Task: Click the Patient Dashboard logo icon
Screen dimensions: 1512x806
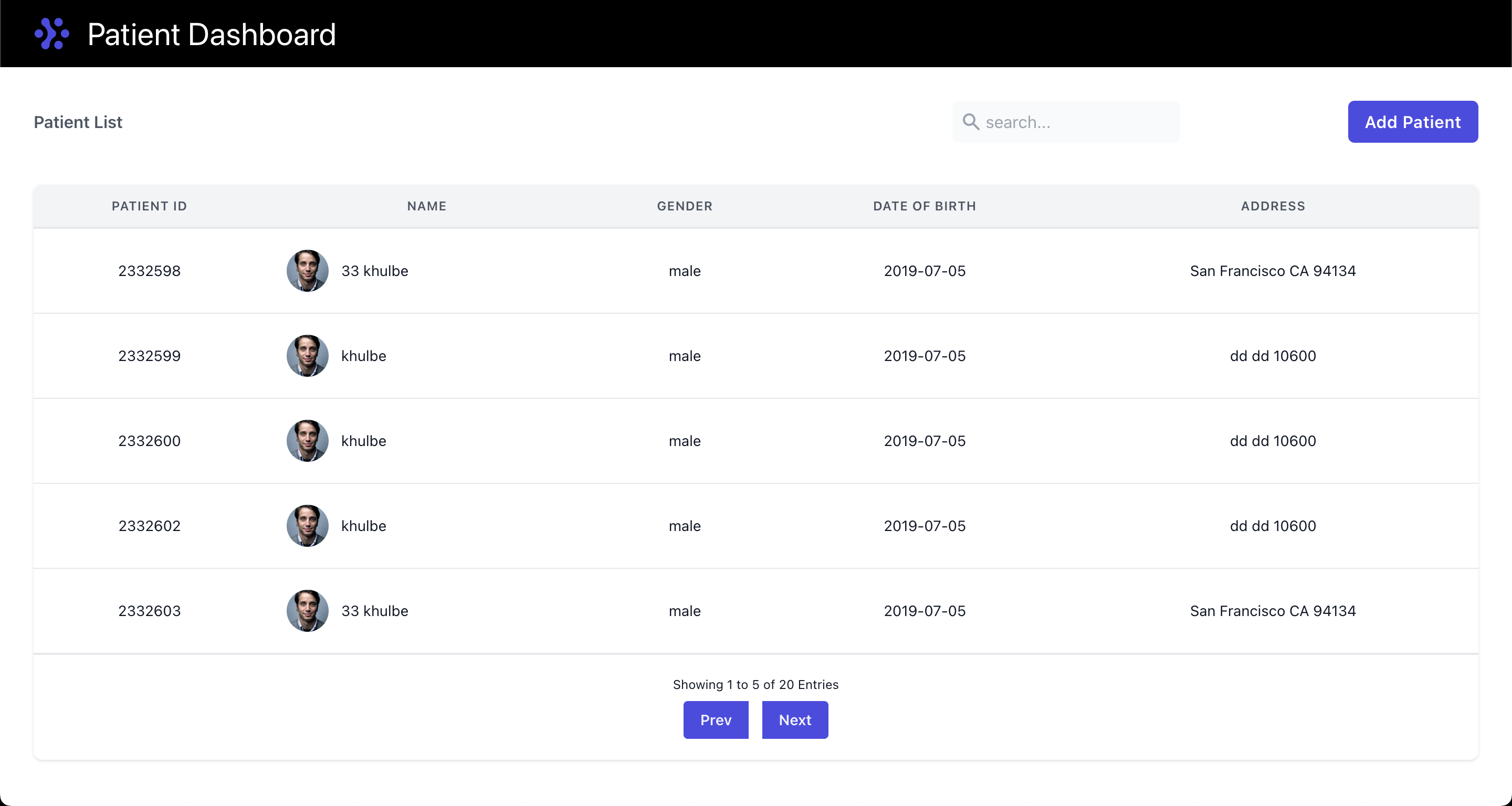Action: tap(51, 34)
